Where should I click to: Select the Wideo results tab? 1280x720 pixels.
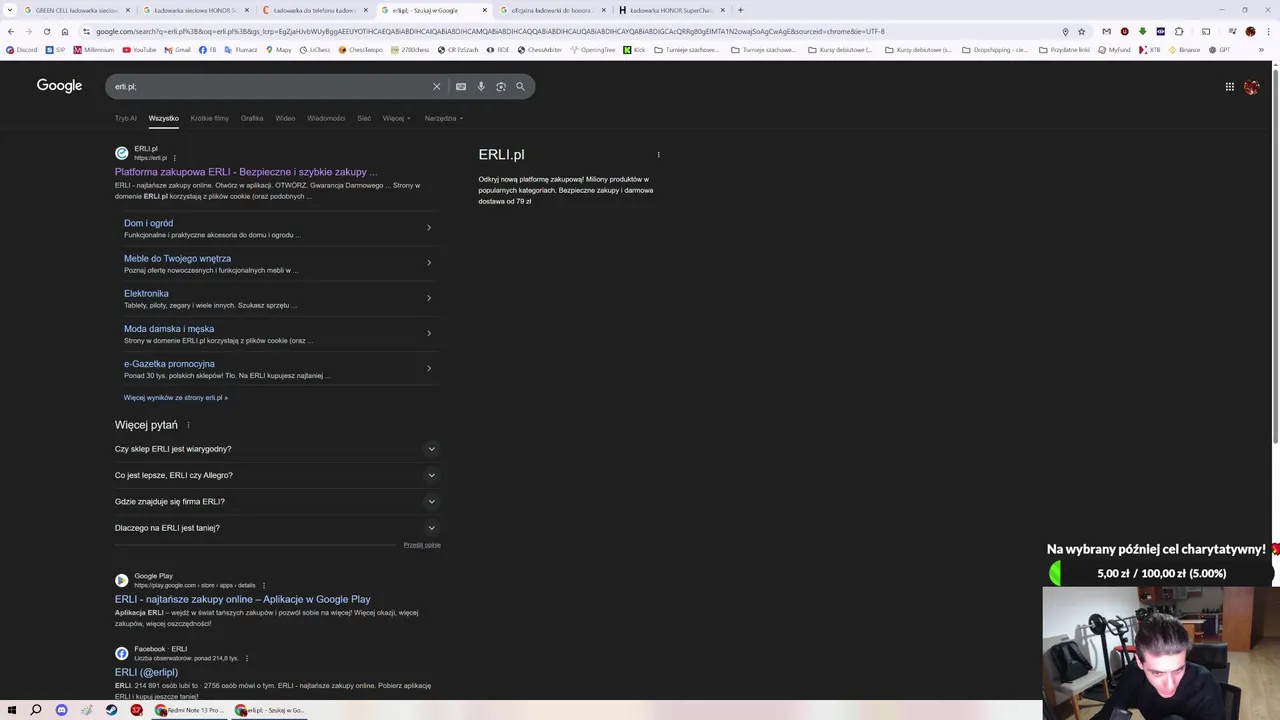(x=285, y=118)
